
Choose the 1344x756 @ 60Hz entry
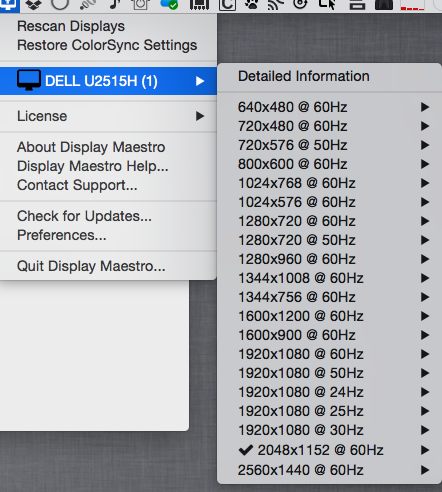point(329,297)
